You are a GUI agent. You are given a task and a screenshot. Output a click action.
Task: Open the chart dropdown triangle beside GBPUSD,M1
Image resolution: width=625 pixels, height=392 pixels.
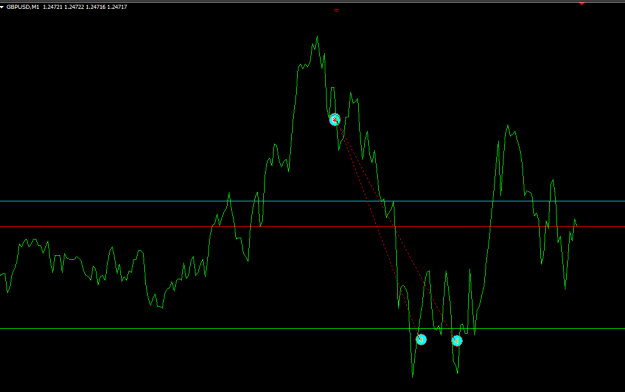coord(2,7)
